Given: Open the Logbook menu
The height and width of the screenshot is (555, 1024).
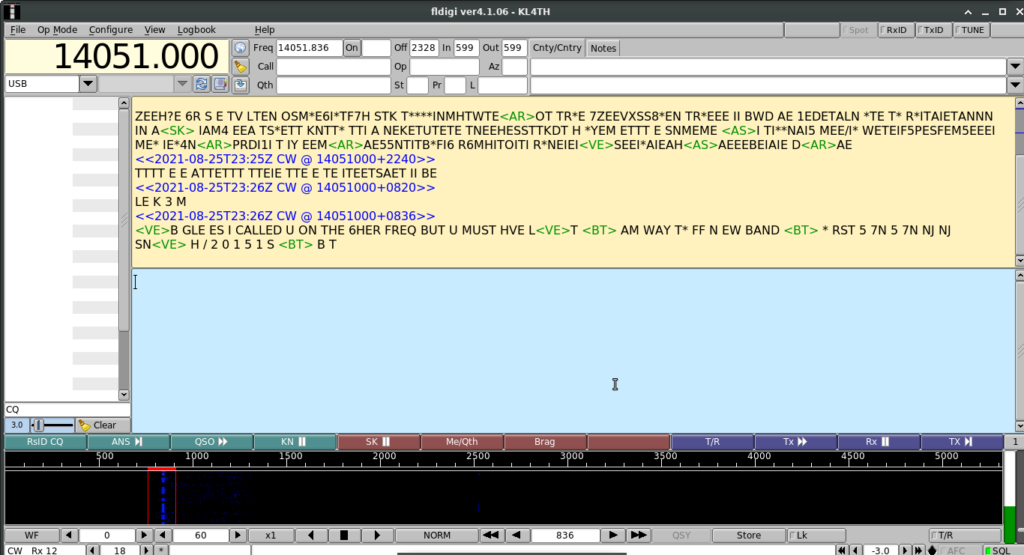Looking at the screenshot, I should 190,30.
